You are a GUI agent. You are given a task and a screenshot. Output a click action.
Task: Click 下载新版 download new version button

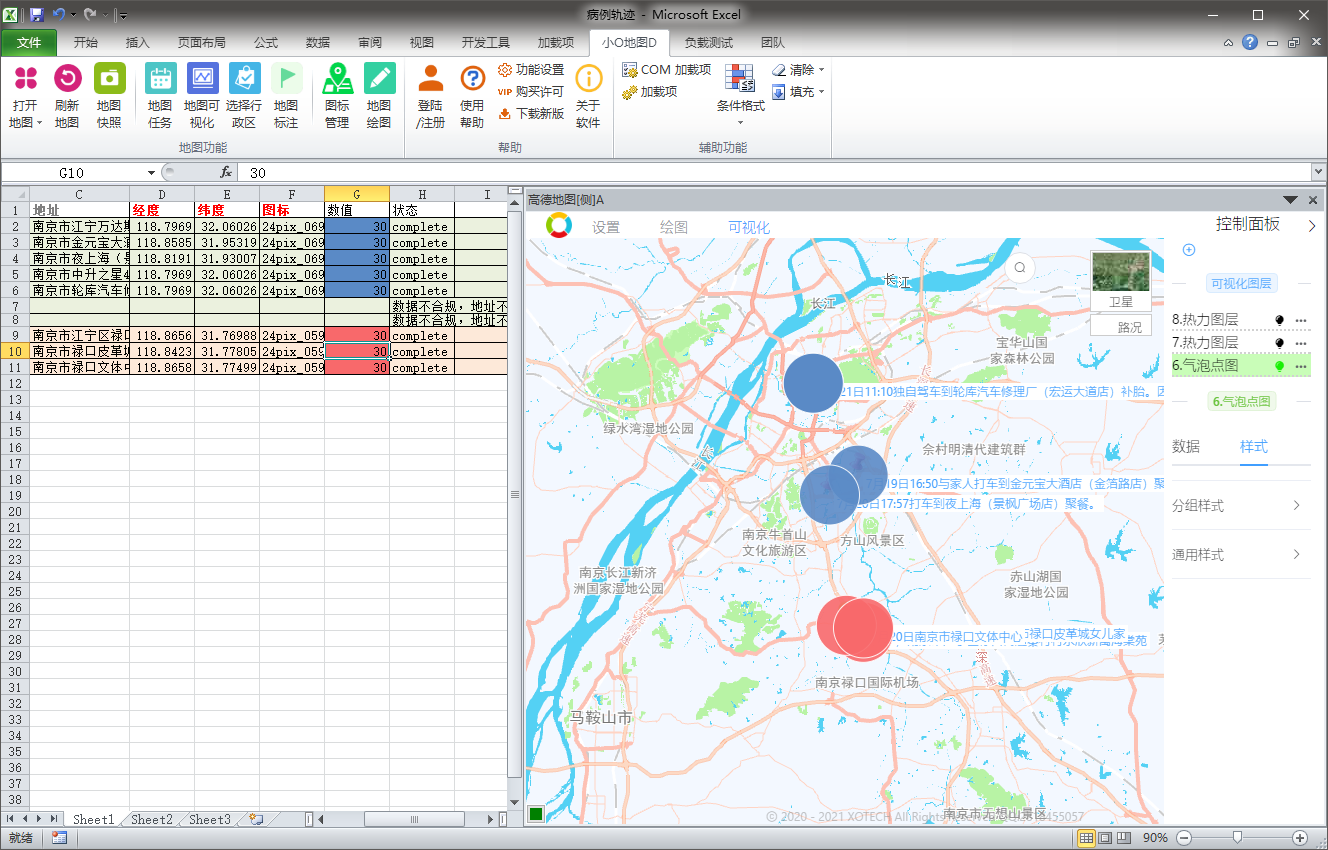(x=531, y=113)
